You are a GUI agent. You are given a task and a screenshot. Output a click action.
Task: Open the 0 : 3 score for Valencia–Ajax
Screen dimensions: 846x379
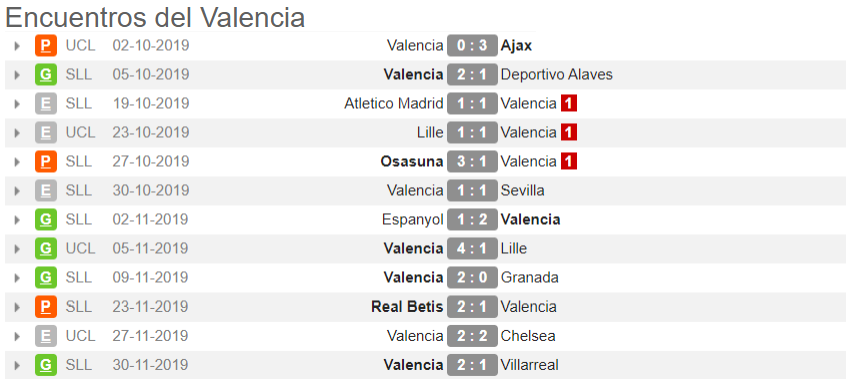point(472,45)
